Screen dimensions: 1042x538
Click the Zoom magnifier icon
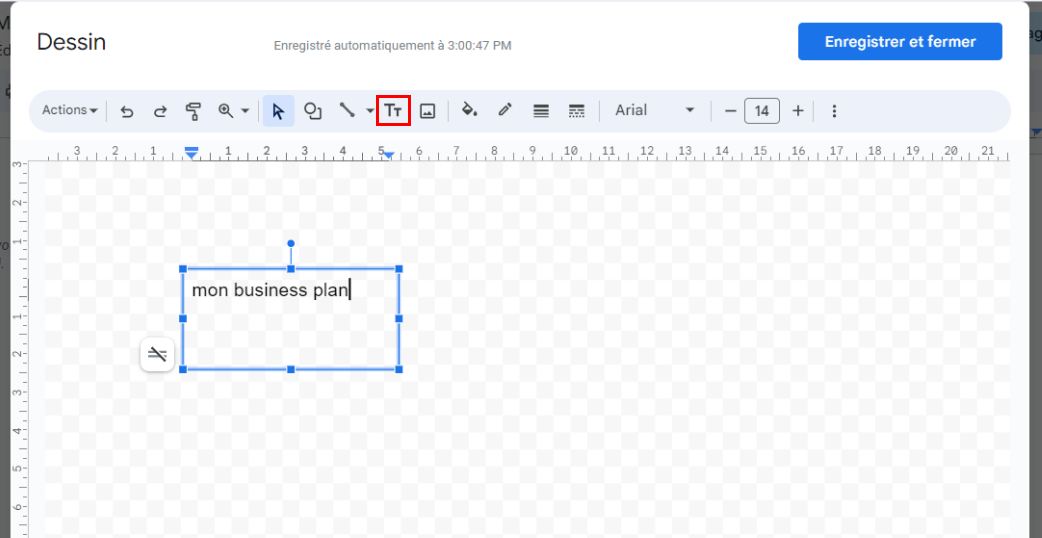226,111
